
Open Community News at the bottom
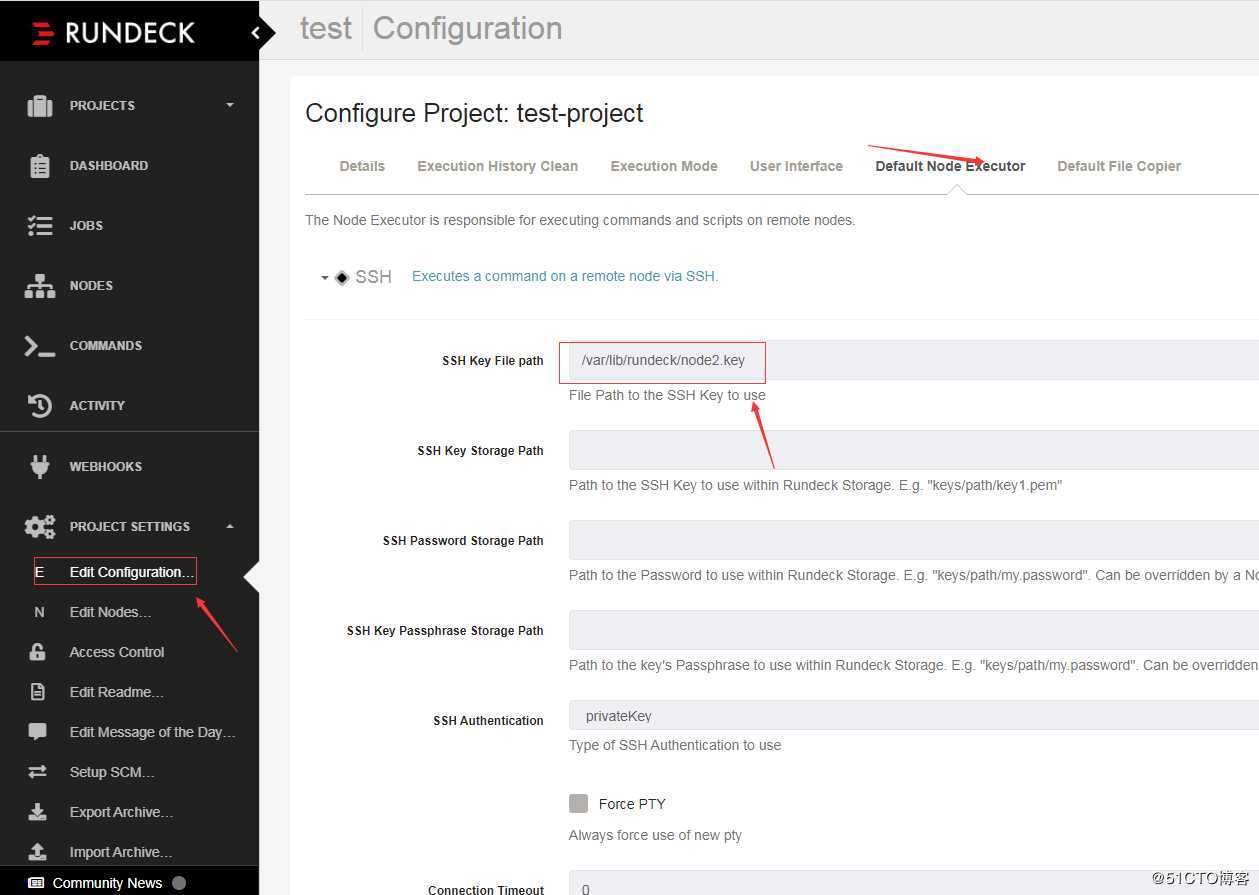click(107, 883)
